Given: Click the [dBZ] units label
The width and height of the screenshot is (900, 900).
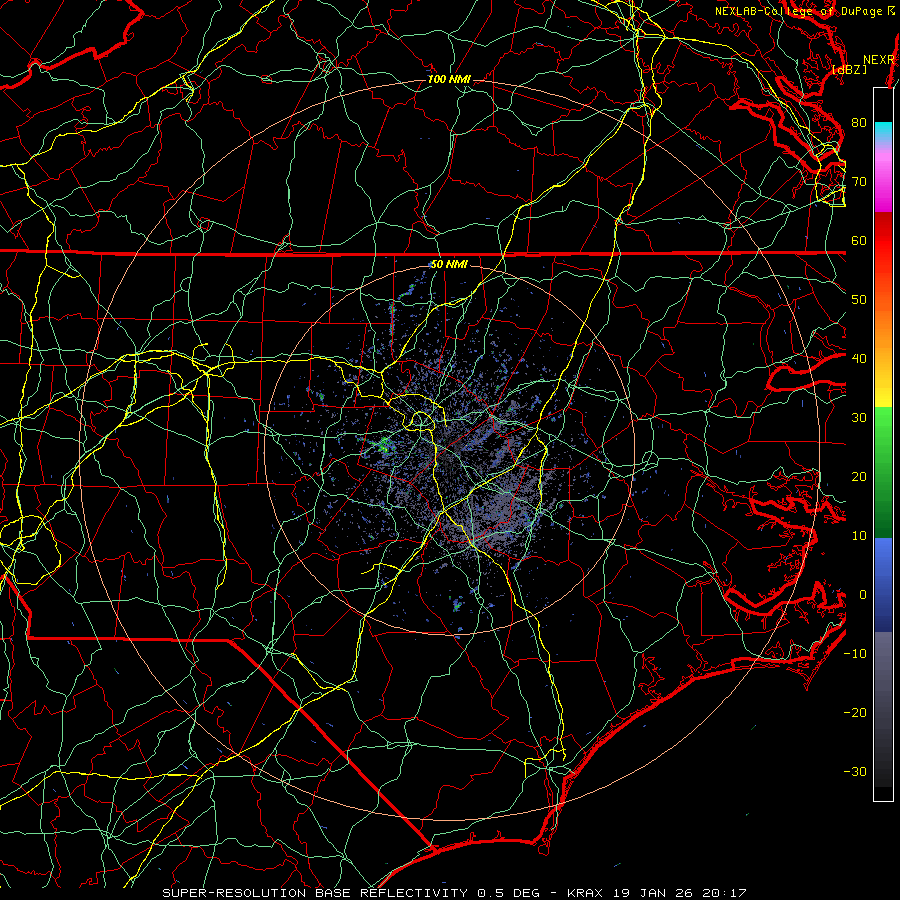Looking at the screenshot, I should 849,70.
